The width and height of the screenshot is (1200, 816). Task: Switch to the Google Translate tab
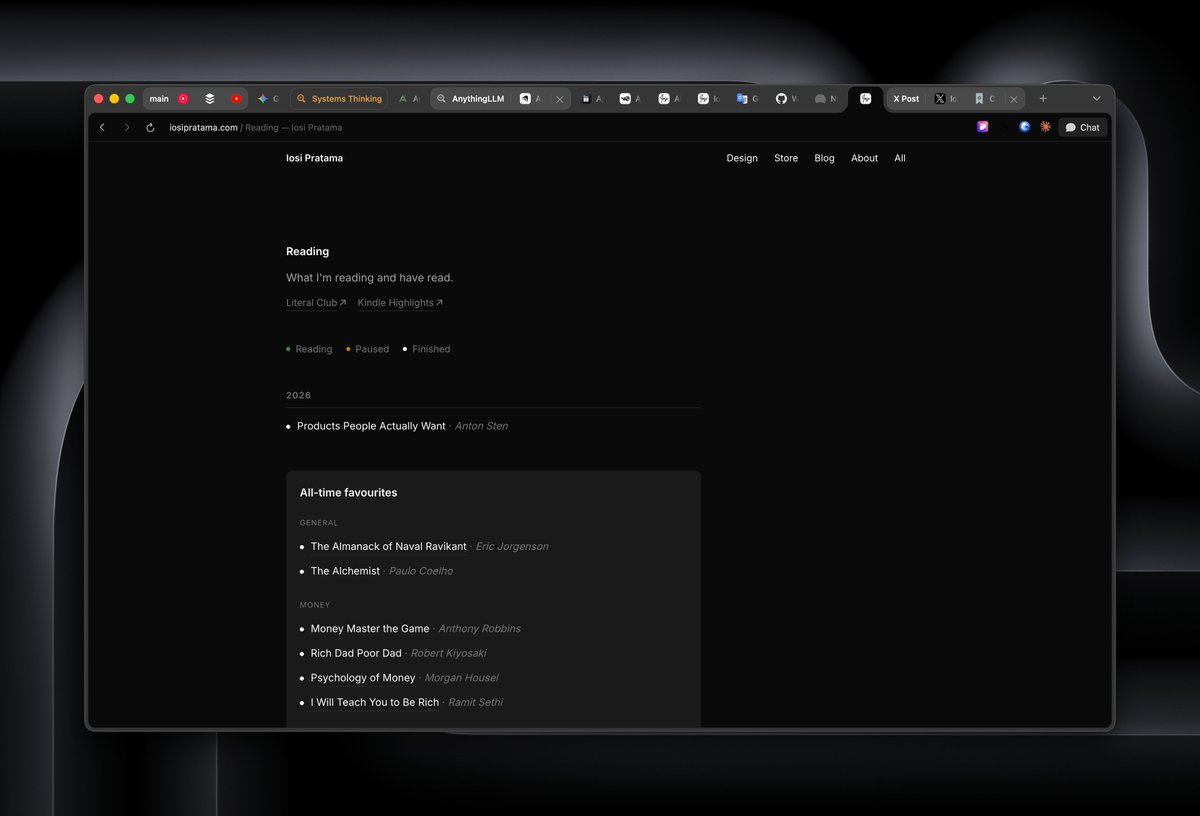point(747,99)
